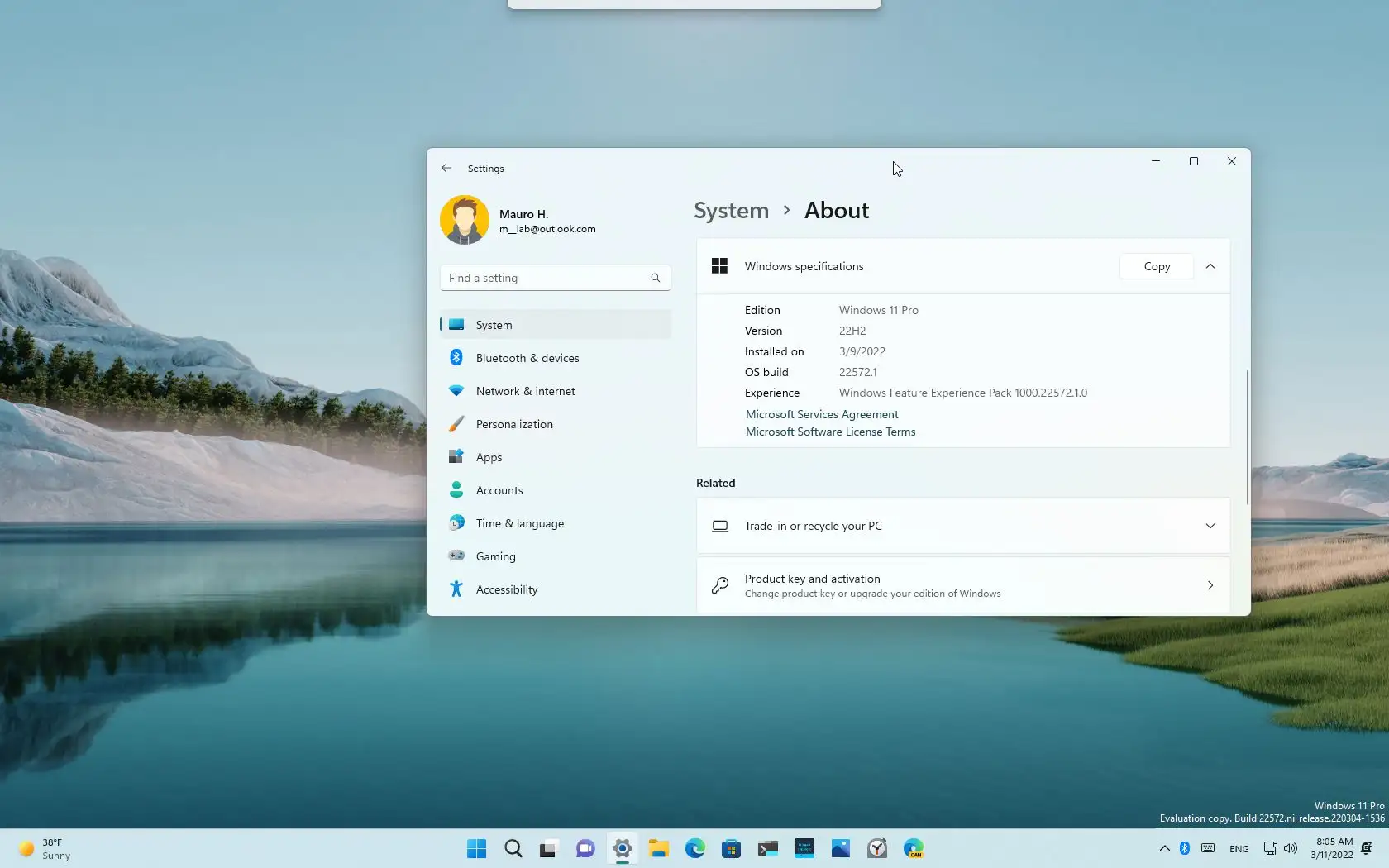Navigate back using the System breadcrumb
The width and height of the screenshot is (1389, 868).
[x=731, y=211]
